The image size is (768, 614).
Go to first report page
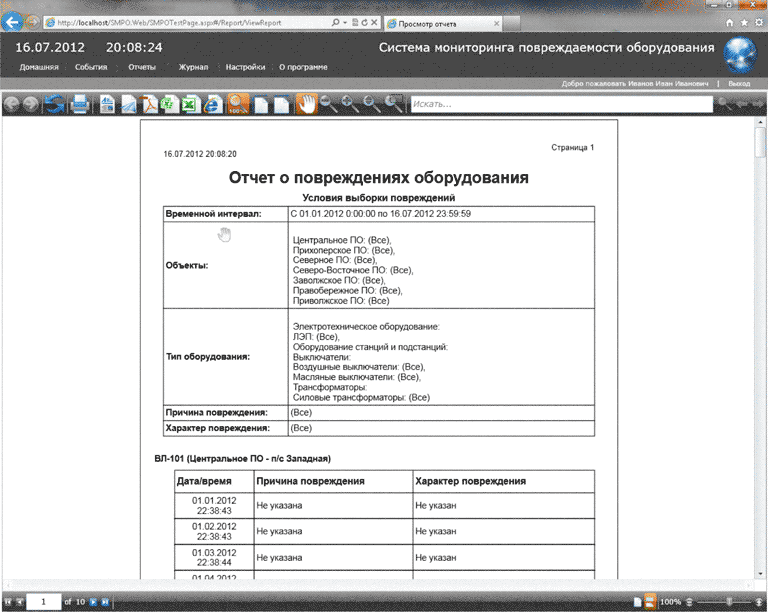(8, 602)
